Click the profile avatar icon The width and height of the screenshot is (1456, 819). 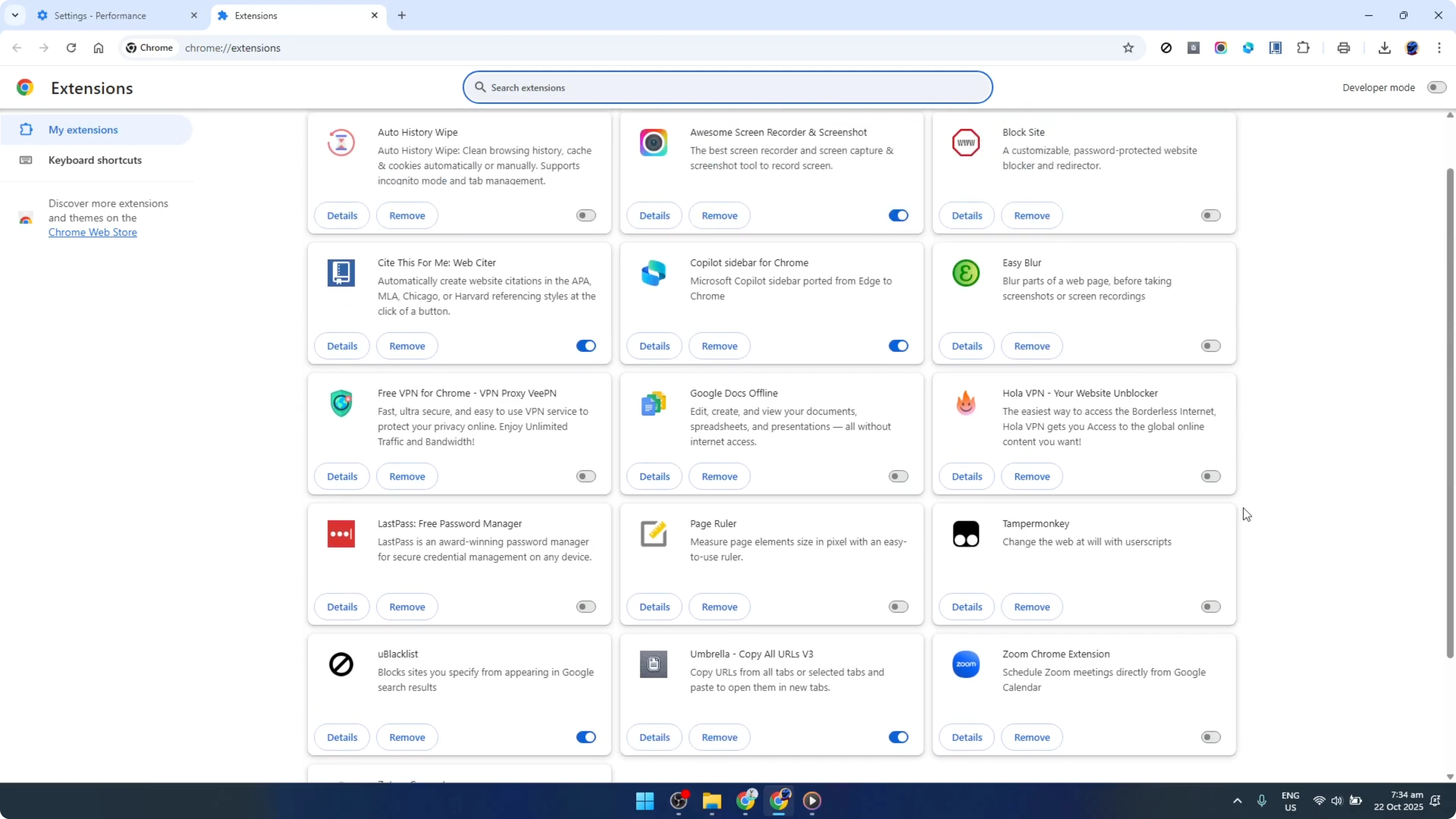point(1412,48)
